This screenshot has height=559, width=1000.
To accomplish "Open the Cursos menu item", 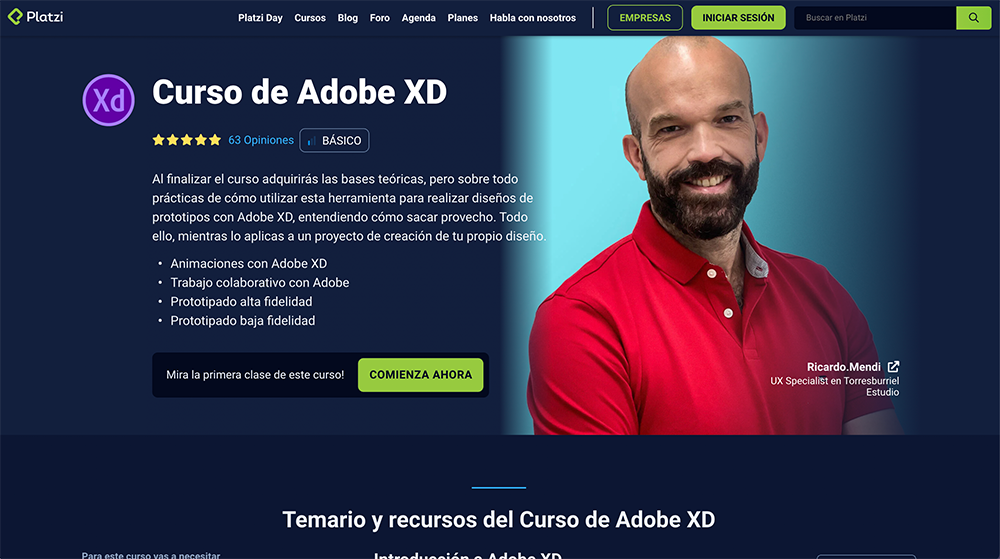I will (x=310, y=18).
